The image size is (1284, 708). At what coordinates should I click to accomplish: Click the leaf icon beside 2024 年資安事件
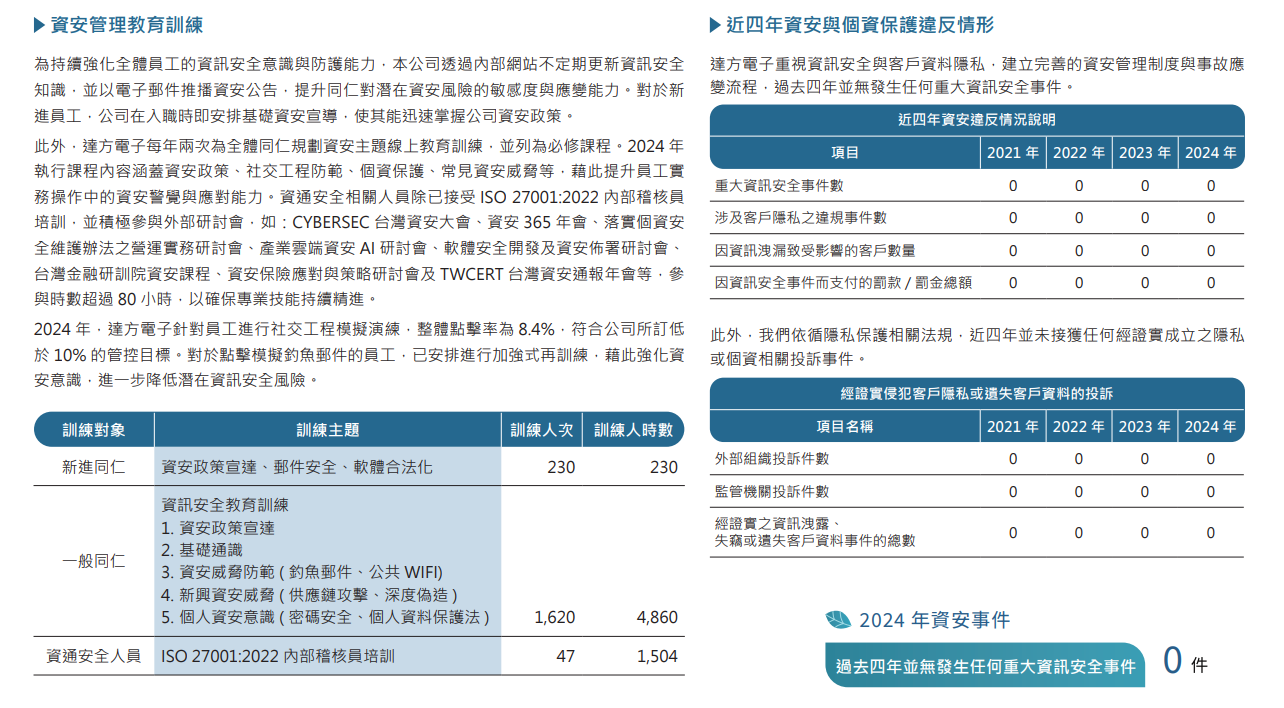point(838,620)
